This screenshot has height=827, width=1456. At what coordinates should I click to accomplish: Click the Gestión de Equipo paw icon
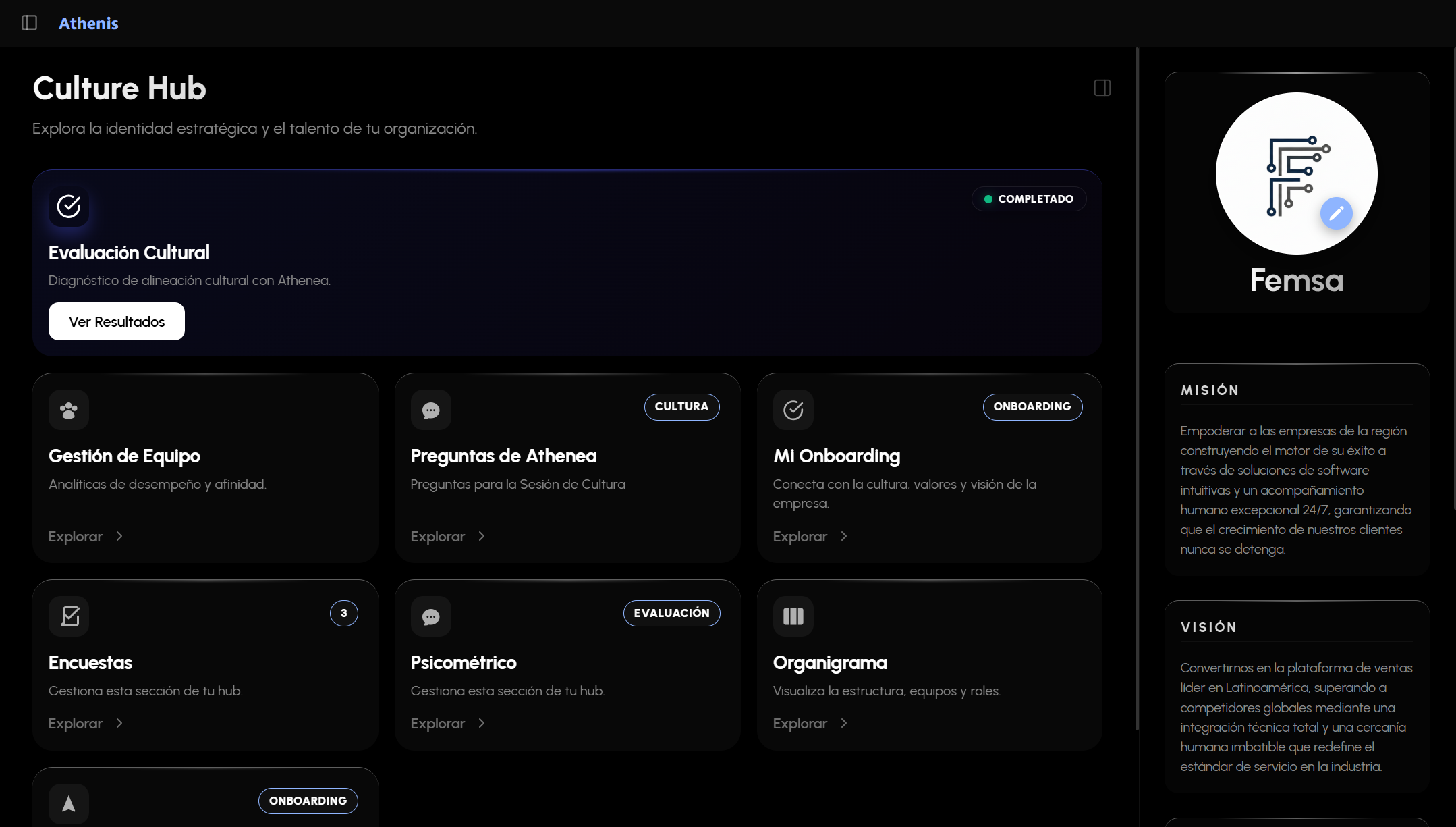(69, 410)
